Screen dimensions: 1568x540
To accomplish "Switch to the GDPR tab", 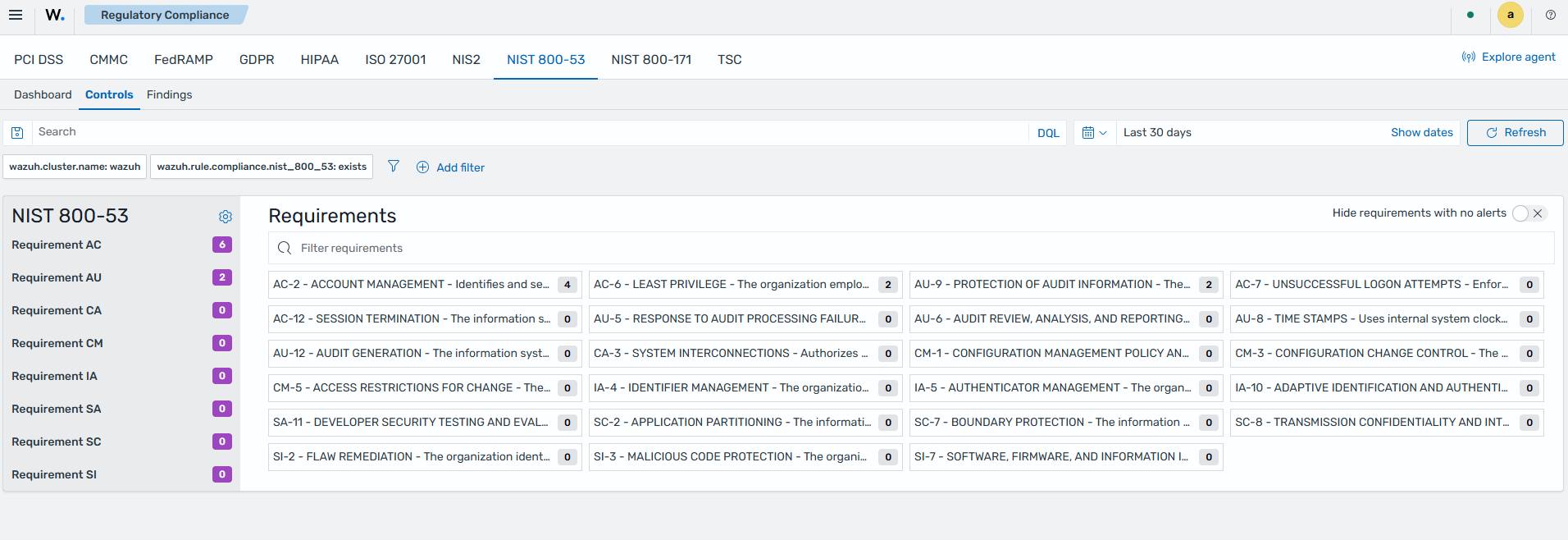I will (257, 59).
